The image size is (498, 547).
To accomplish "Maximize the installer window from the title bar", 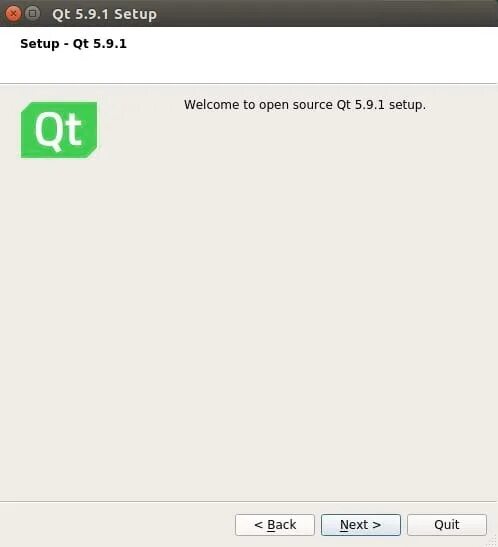I will pyautogui.click(x=32, y=14).
